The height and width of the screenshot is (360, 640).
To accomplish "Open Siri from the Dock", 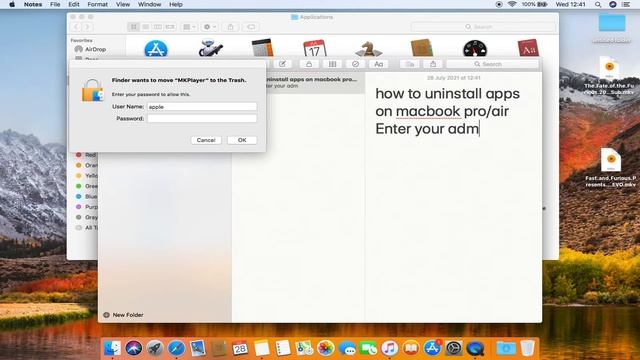I will 133,348.
